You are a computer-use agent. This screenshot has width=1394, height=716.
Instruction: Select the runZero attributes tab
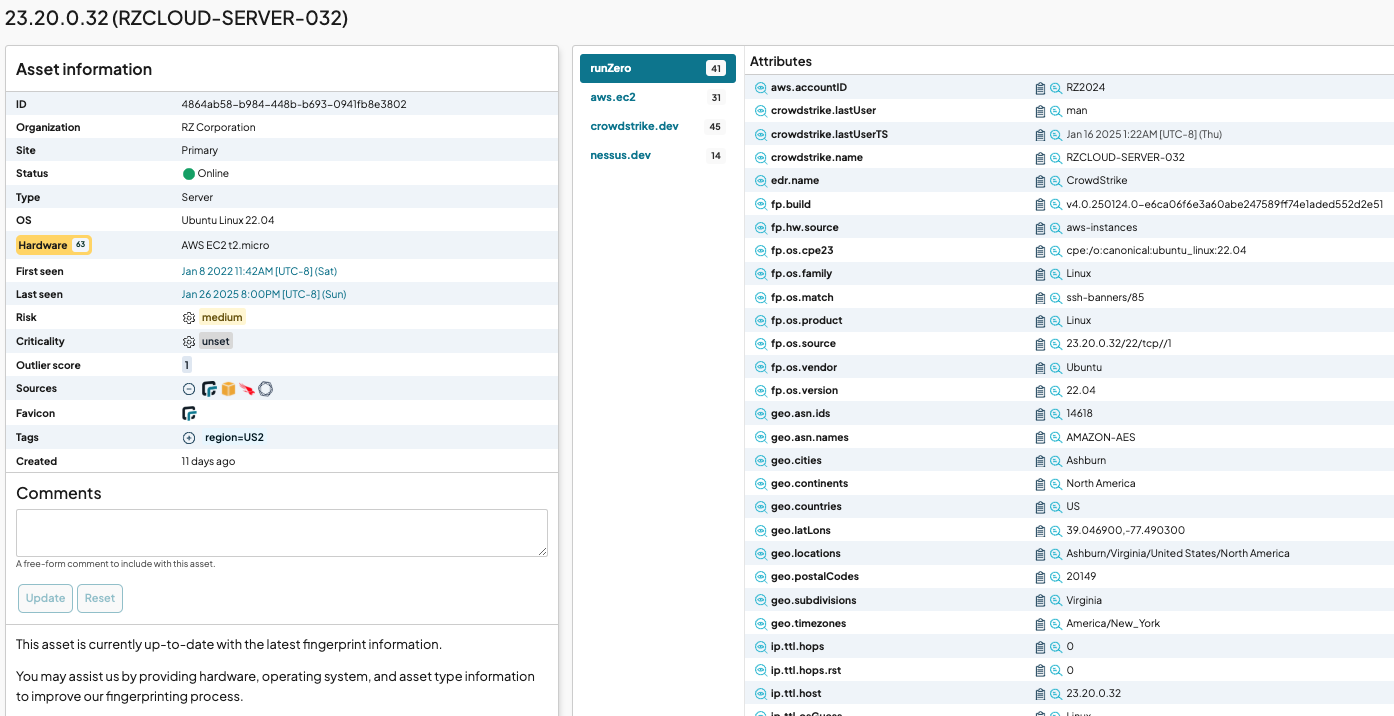[658, 68]
